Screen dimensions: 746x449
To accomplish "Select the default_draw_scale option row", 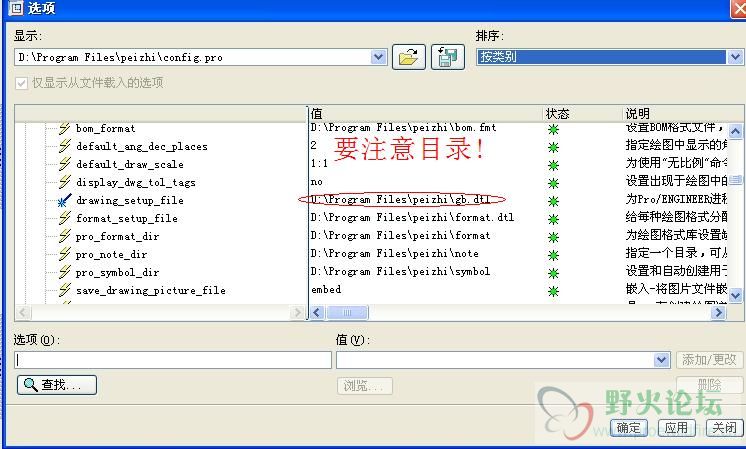I will pos(130,165).
